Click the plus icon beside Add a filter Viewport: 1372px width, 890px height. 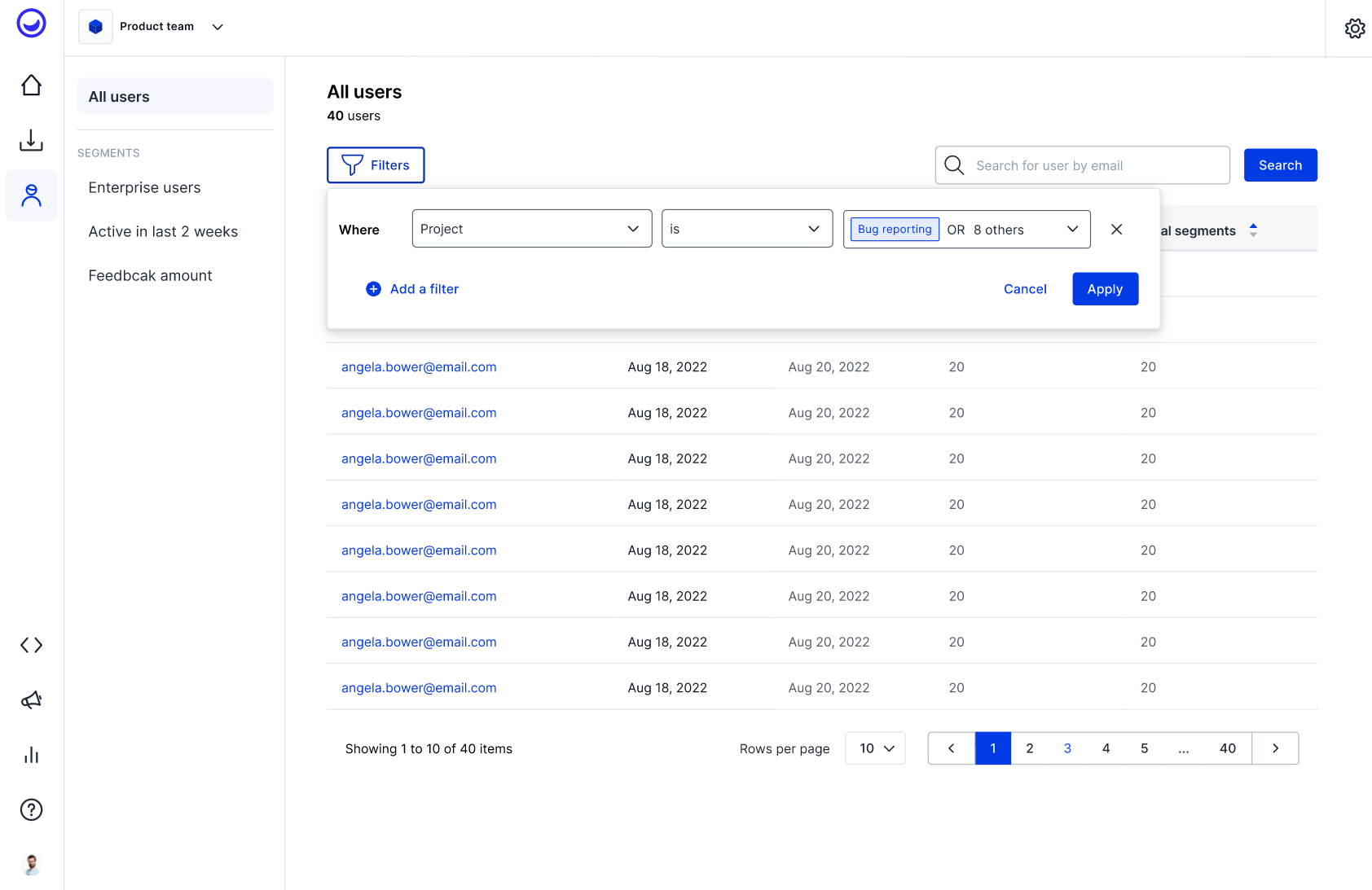pyautogui.click(x=373, y=289)
